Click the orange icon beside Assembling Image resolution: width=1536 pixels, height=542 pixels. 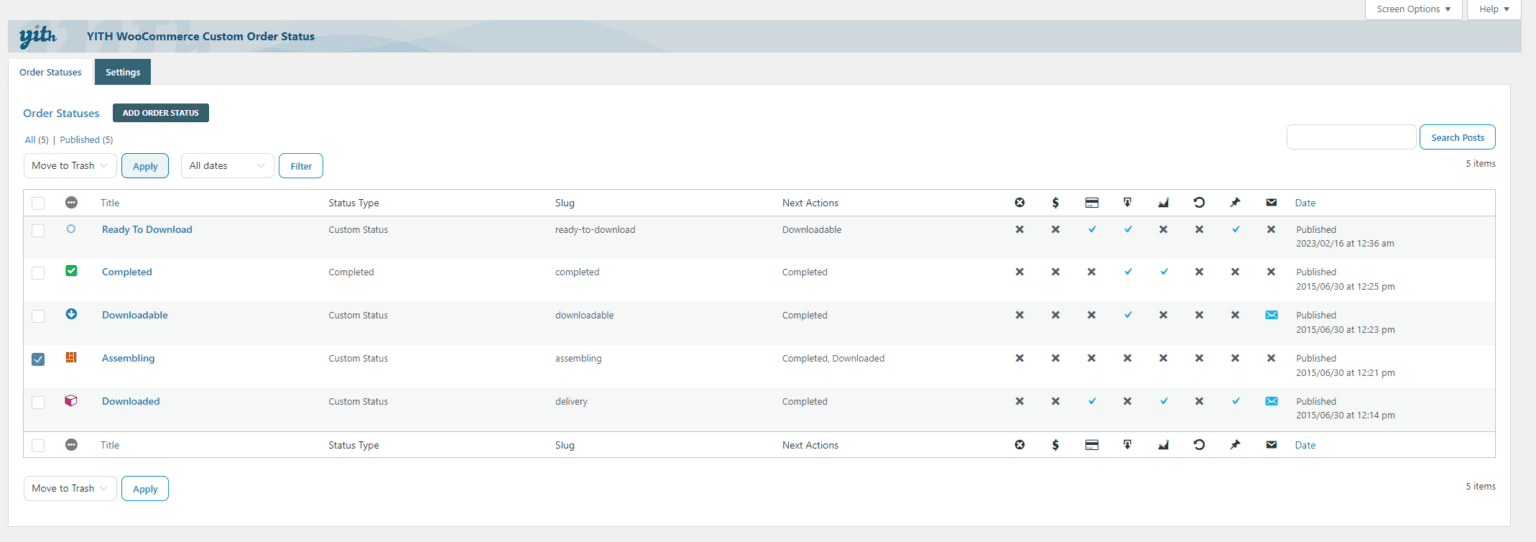[x=71, y=357]
